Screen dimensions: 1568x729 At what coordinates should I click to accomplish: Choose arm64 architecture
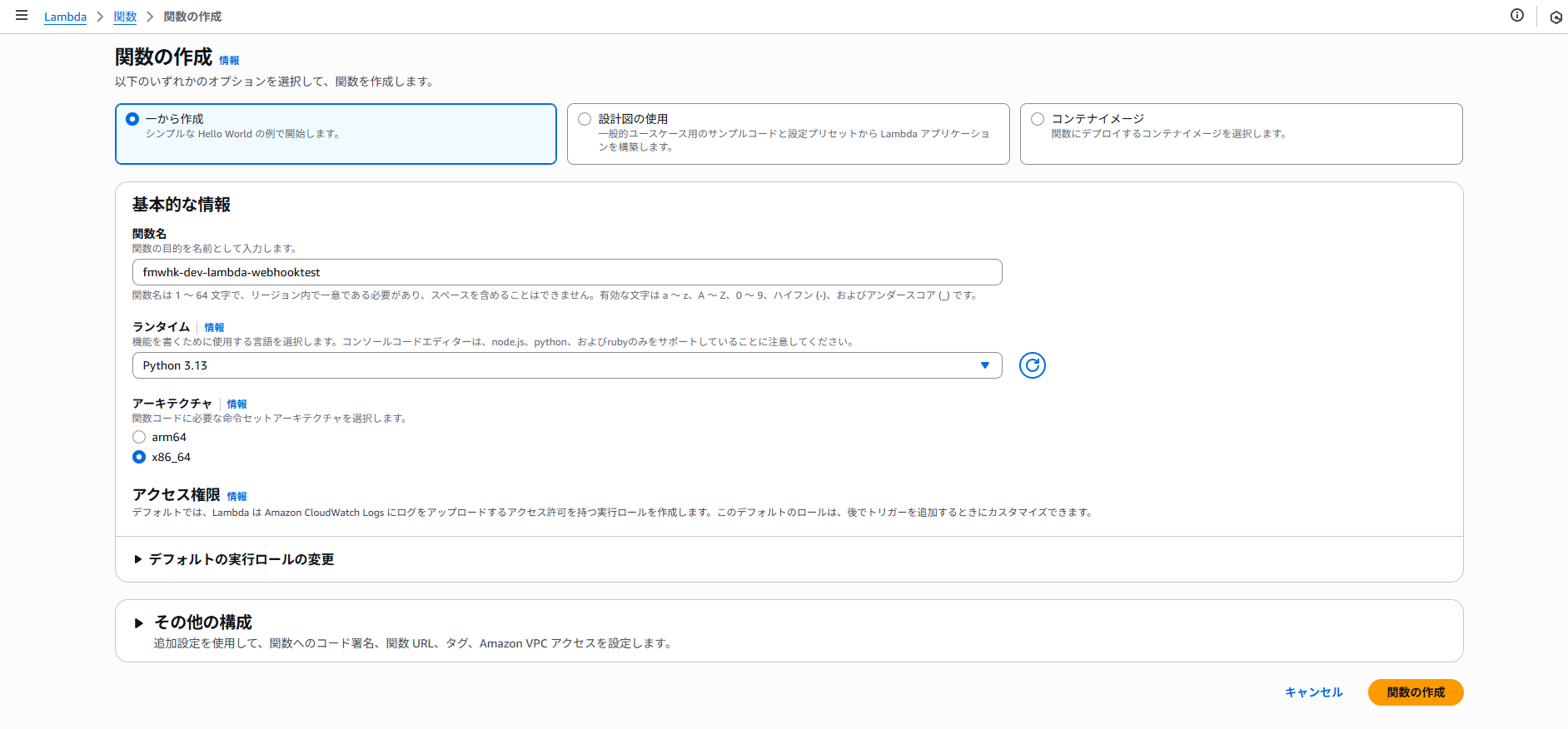[x=139, y=437]
